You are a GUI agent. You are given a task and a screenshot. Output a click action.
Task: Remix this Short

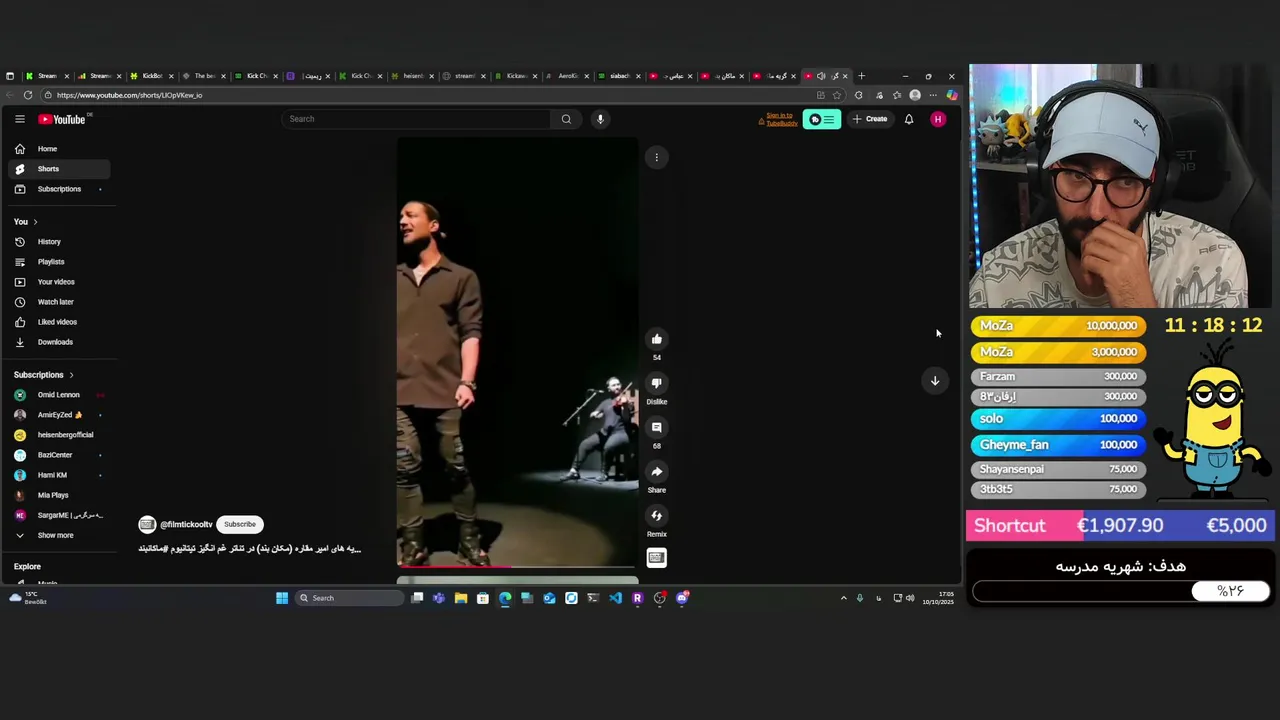pos(657,516)
